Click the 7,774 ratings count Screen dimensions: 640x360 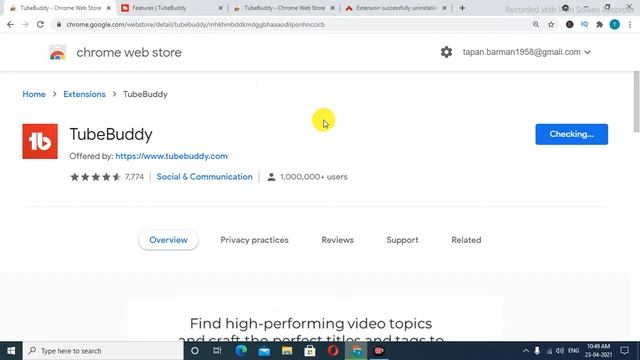[x=134, y=177]
